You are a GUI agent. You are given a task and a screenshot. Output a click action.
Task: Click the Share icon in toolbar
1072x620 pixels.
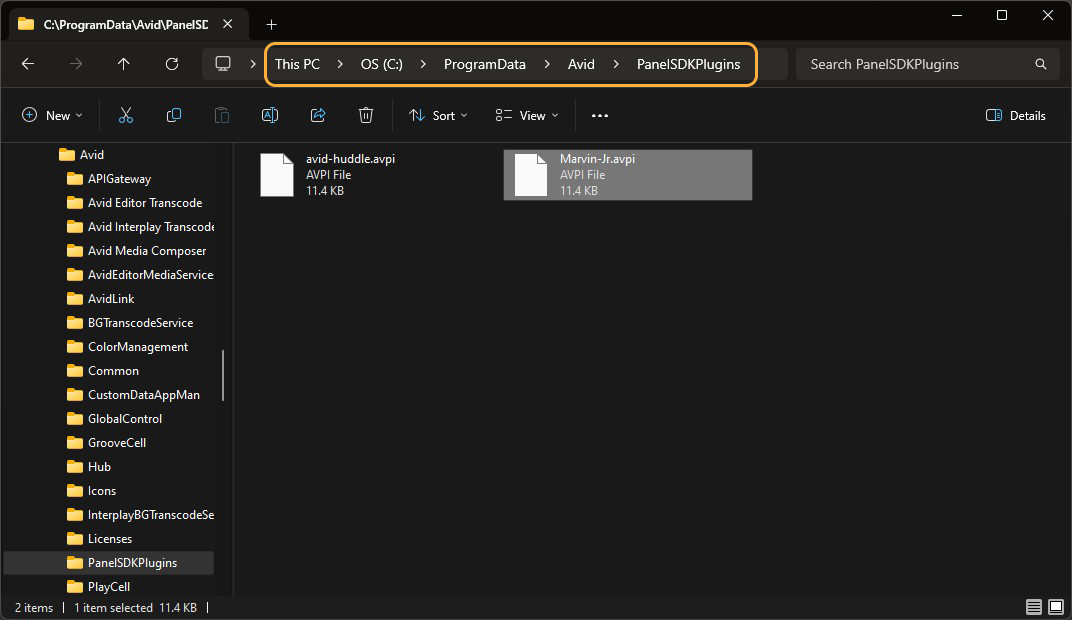coord(318,116)
